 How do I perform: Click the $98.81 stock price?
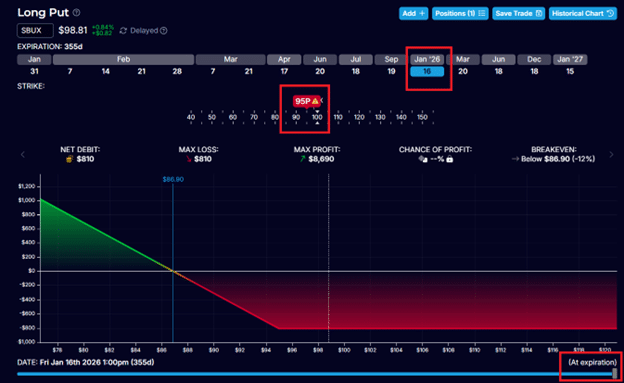coord(73,31)
